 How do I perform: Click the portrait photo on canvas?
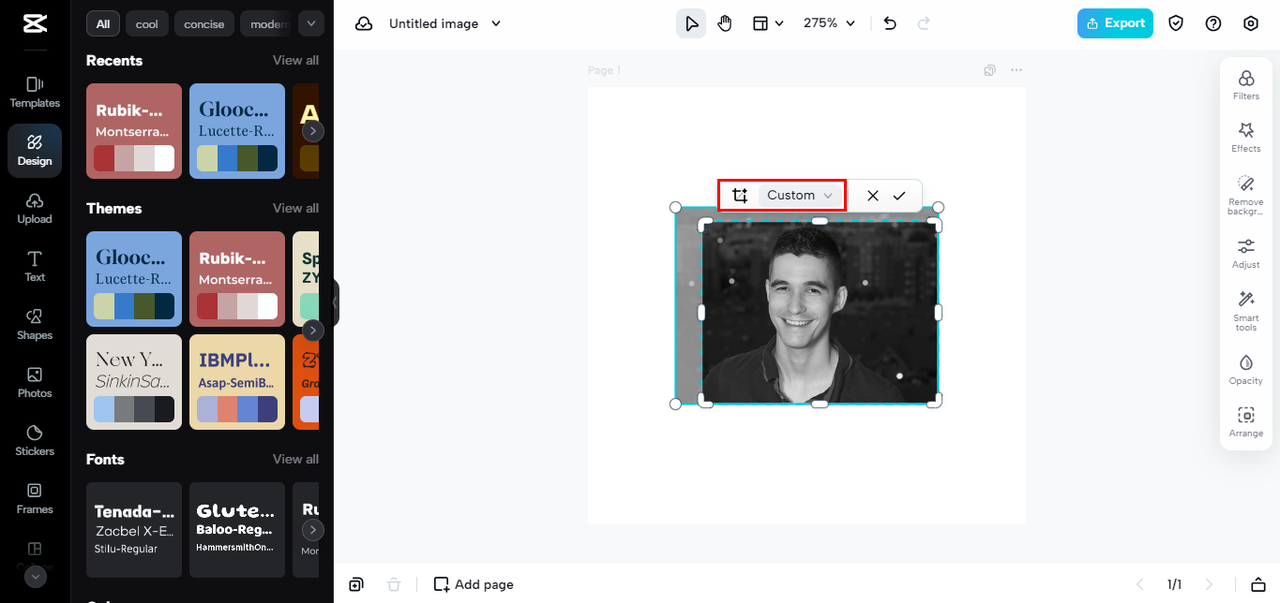click(x=820, y=312)
